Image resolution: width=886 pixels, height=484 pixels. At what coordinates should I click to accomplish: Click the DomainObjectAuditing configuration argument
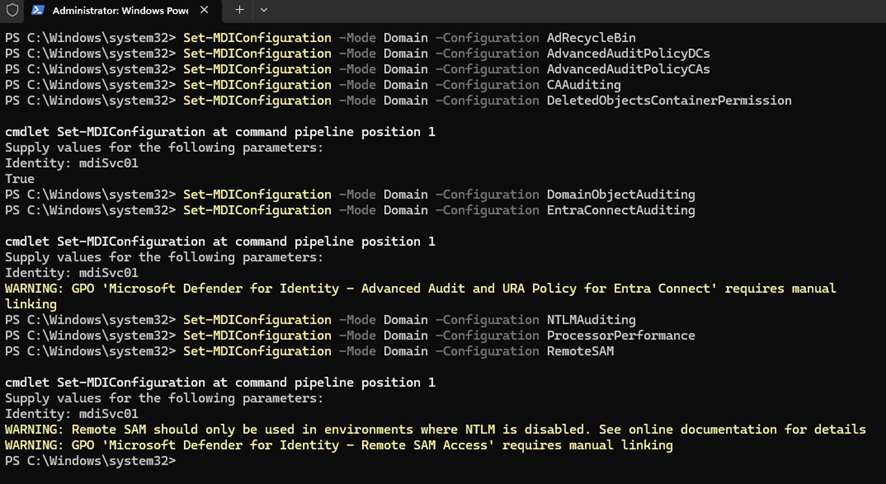(621, 194)
